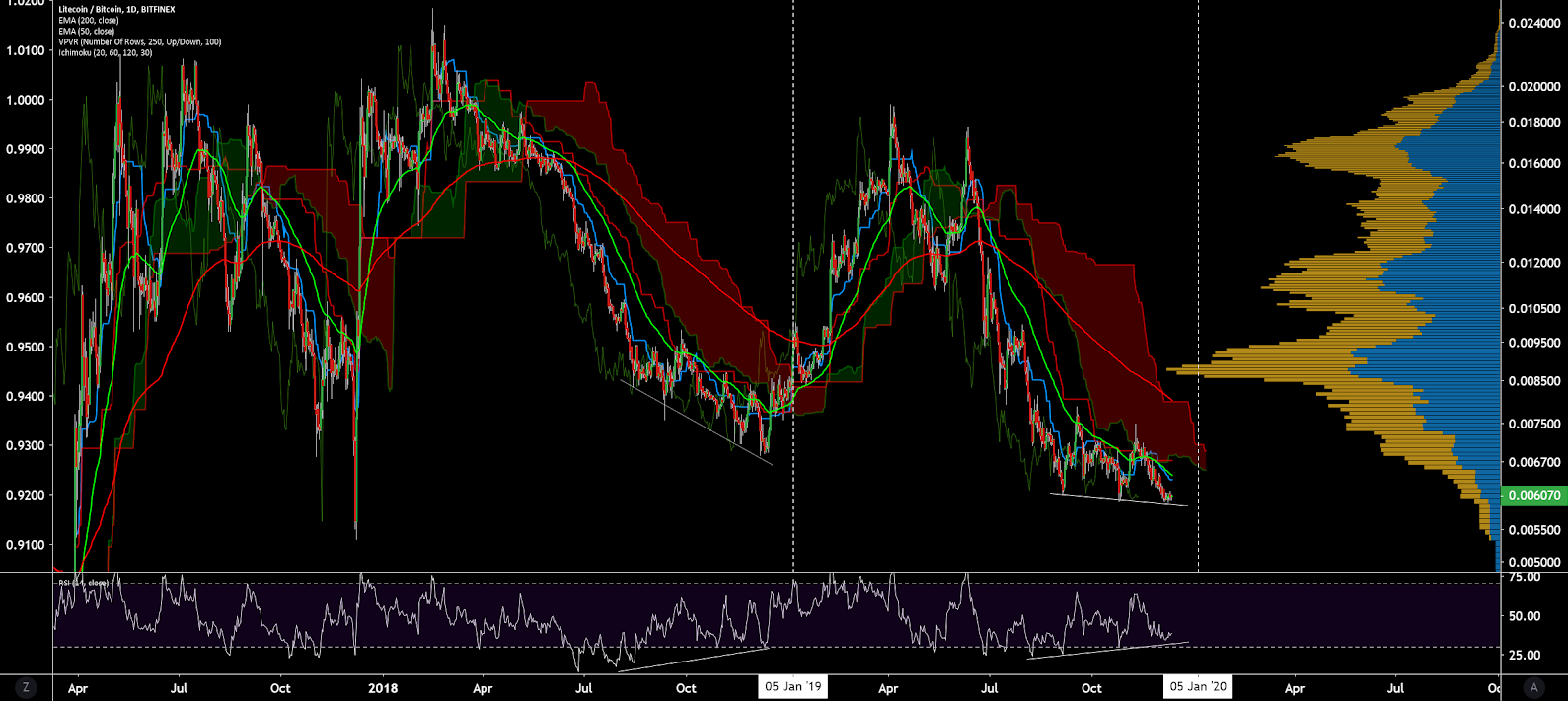Click the 05 Jan '19 date marker

pyautogui.click(x=793, y=687)
